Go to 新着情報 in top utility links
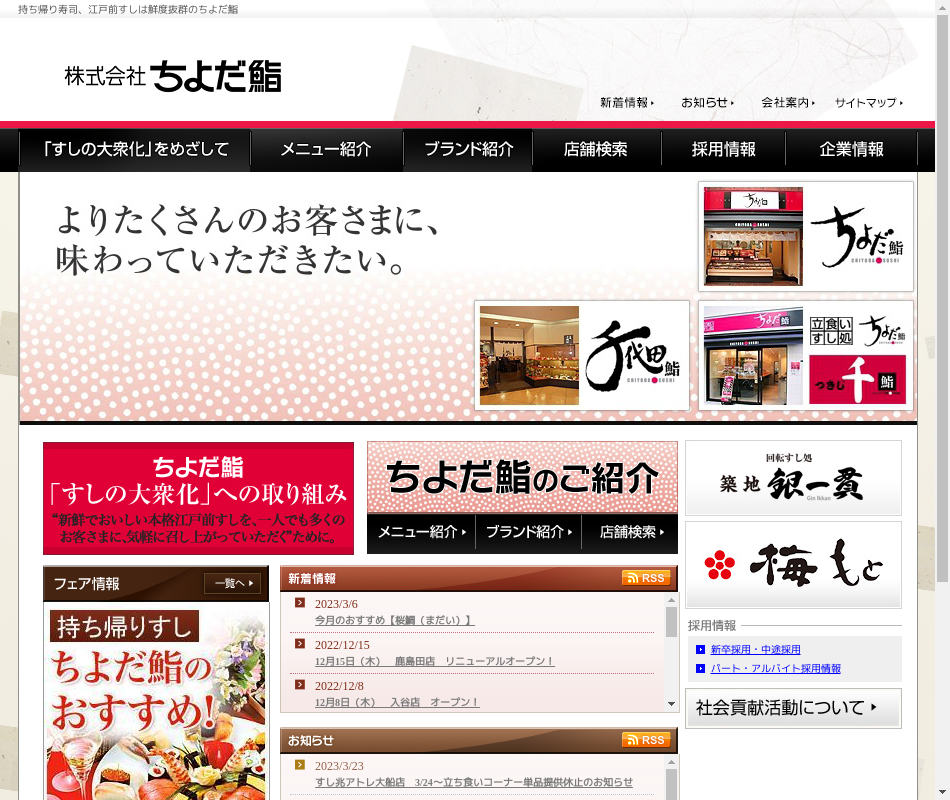950x800 pixels. (x=627, y=103)
